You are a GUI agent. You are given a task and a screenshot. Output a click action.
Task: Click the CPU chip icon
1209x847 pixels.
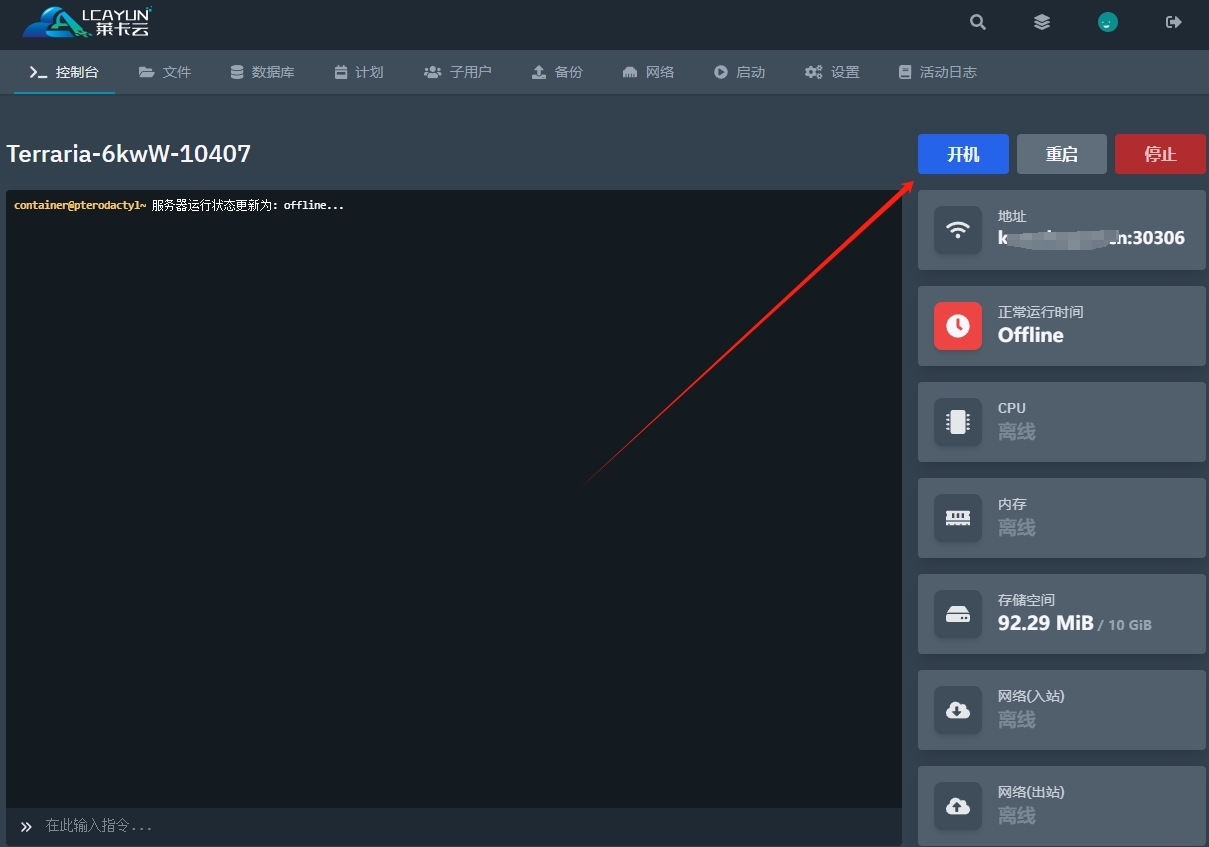pyautogui.click(x=958, y=422)
